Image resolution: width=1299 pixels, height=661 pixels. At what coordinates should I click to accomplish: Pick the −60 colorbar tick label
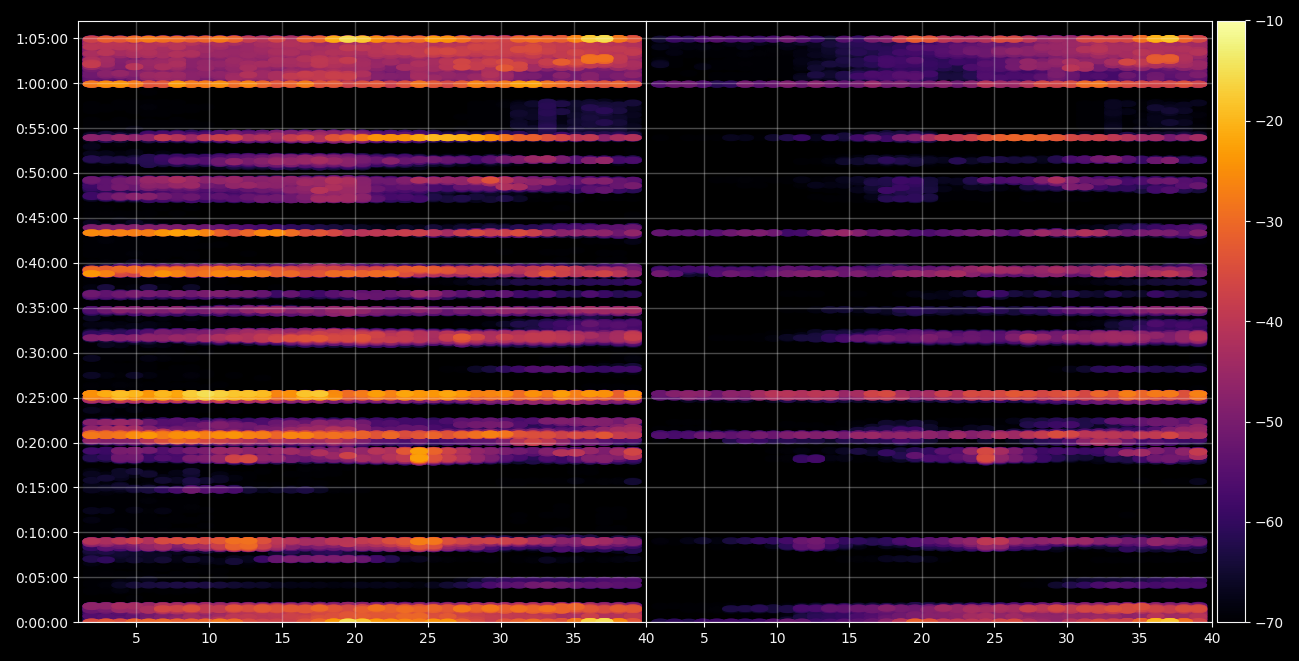[x=1268, y=522]
